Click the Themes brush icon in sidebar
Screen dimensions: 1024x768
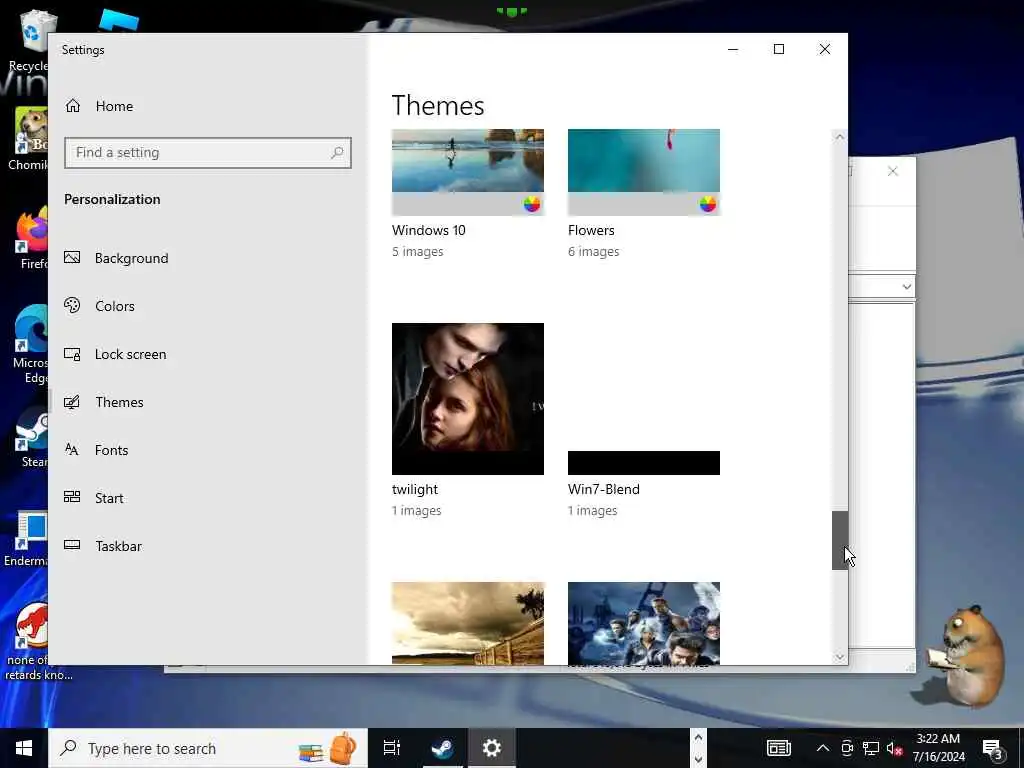[72, 402]
